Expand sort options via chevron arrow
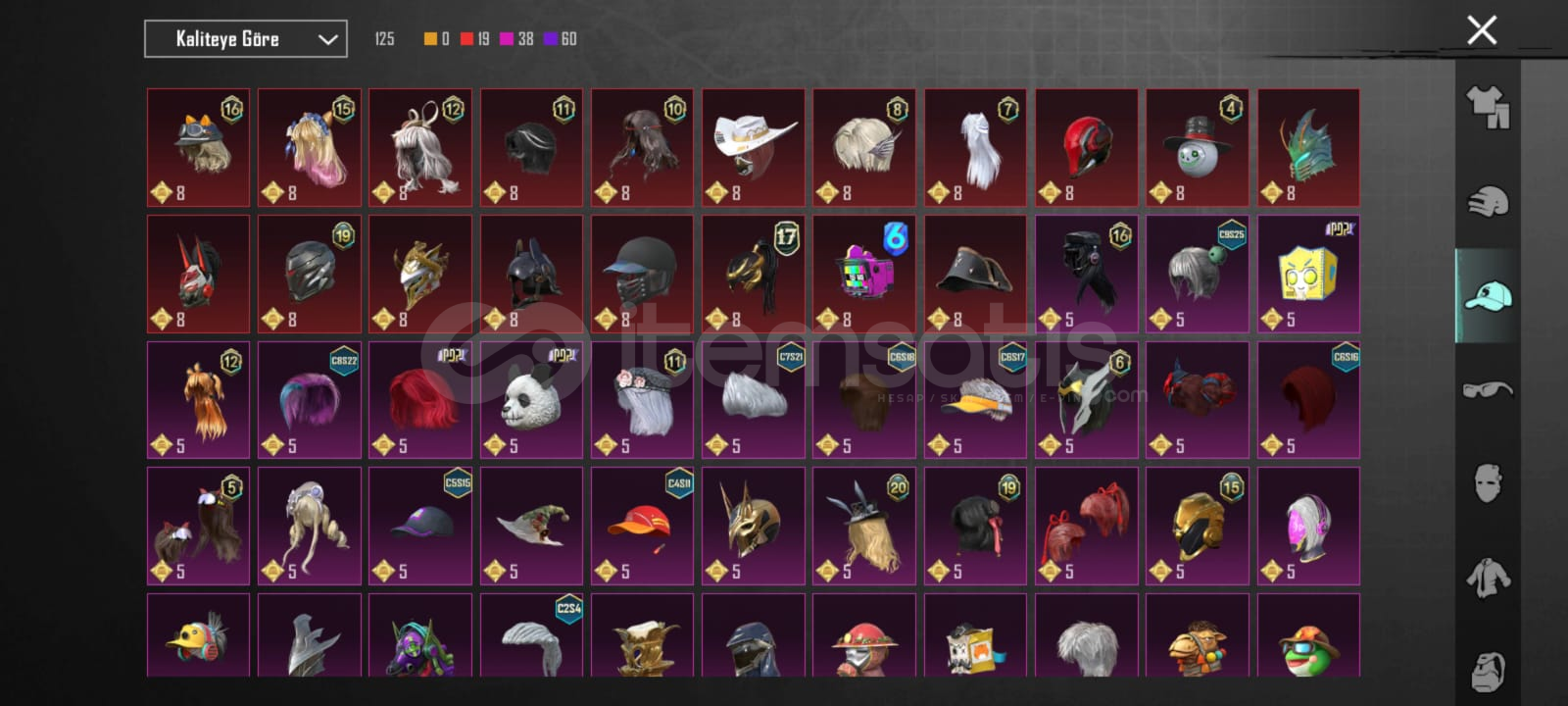This screenshot has width=1568, height=706. point(327,39)
